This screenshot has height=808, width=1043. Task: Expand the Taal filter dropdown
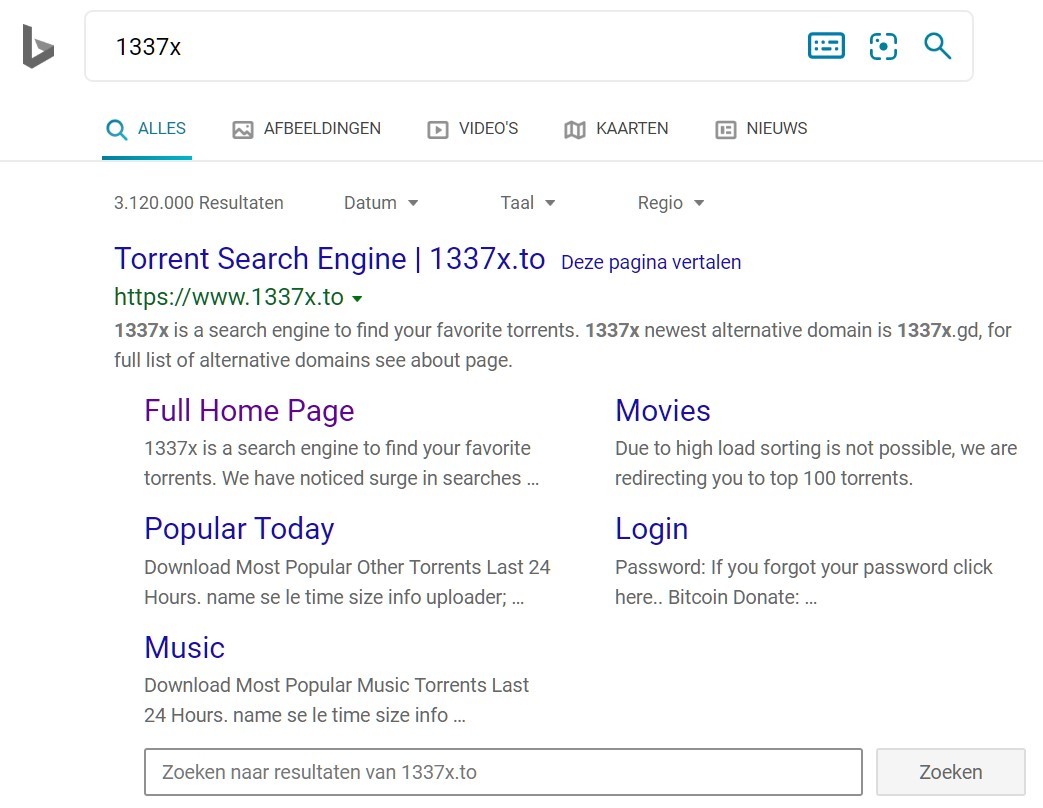pyautogui.click(x=527, y=203)
